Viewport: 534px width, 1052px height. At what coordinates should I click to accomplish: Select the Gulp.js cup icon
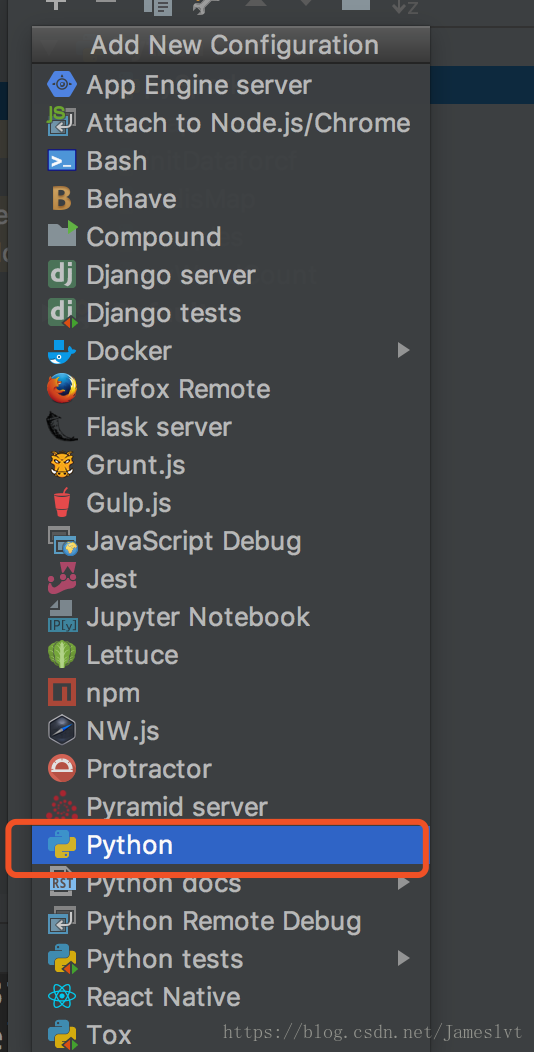click(x=62, y=503)
